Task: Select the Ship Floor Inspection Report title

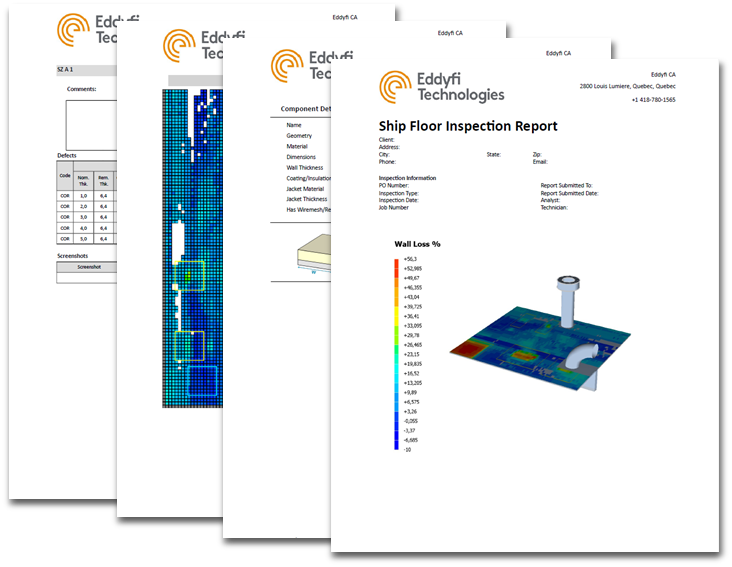Action: pos(468,126)
